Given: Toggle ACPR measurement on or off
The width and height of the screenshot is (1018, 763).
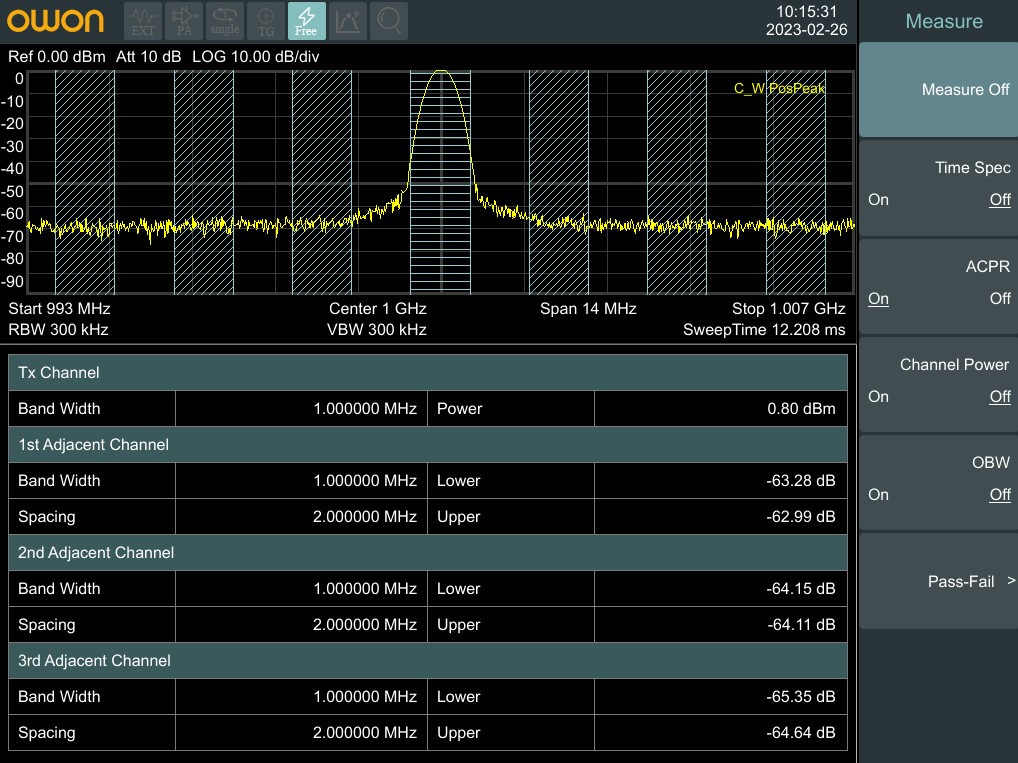Looking at the screenshot, I should [x=938, y=284].
